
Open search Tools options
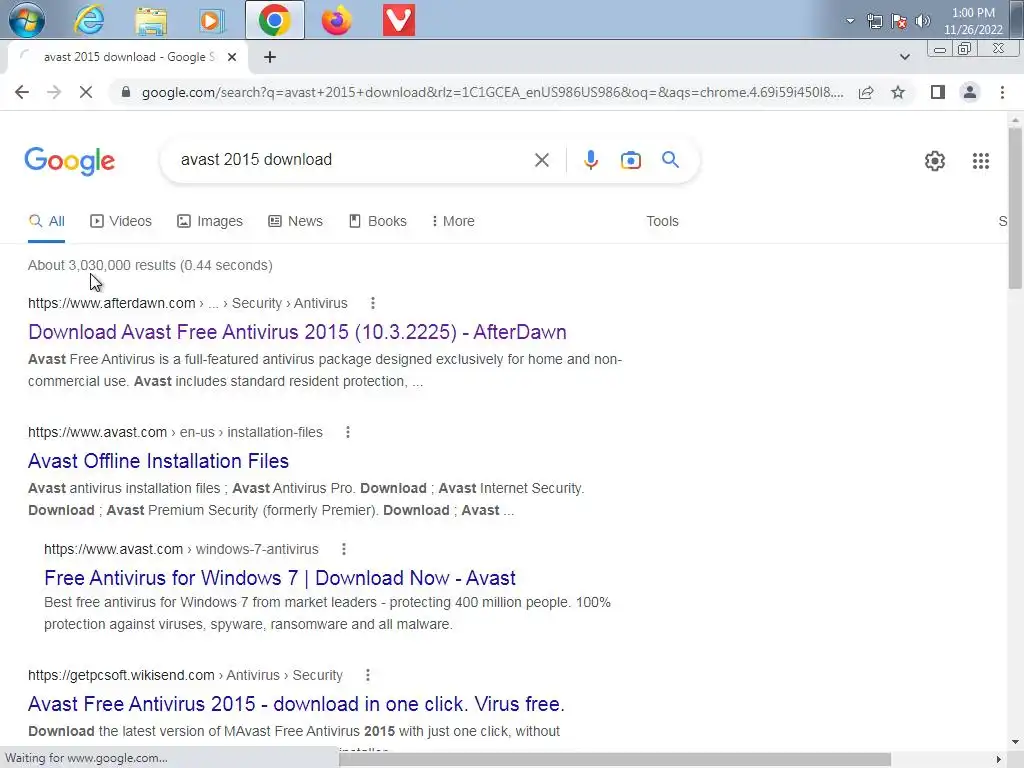point(662,221)
